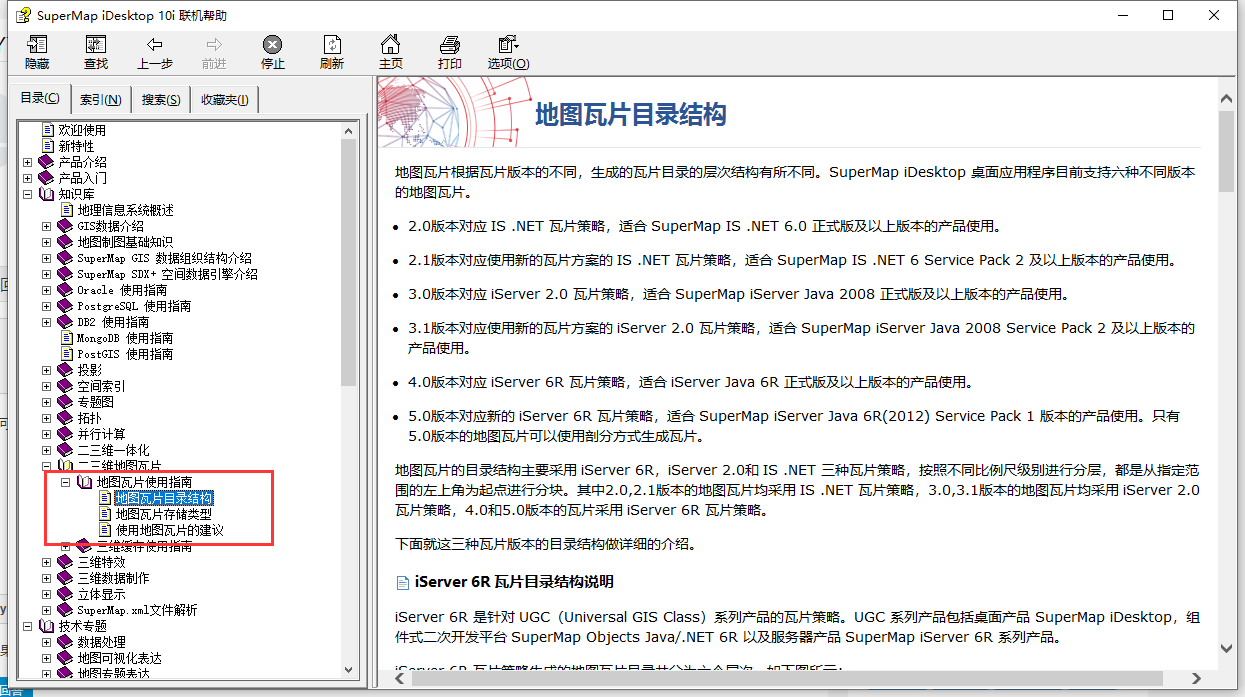Screen dimensions: 1245x697
Task: Click the page icon beside 使用地图瓦片的建议
Action: tap(105, 530)
